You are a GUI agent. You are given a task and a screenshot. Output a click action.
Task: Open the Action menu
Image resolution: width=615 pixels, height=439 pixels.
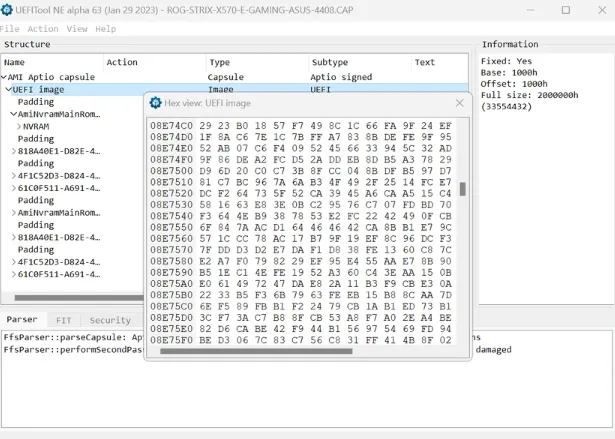43,29
